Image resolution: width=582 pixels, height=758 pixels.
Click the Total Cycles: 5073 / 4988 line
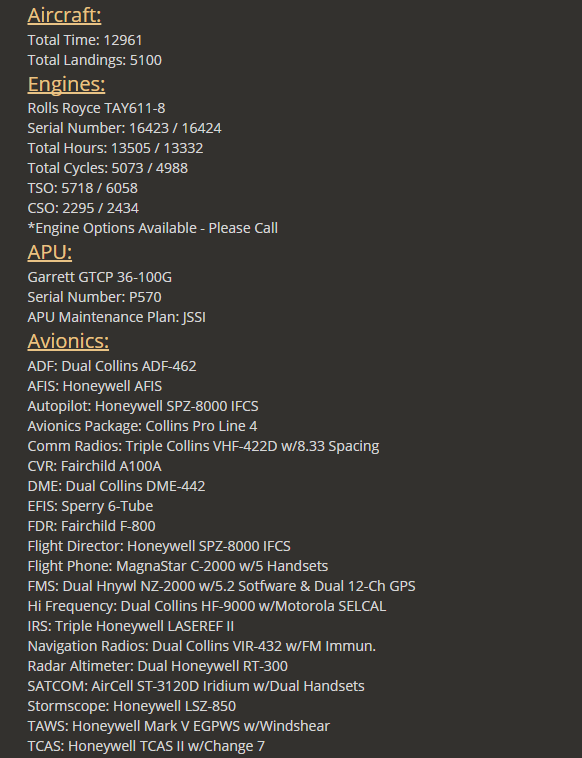click(108, 168)
